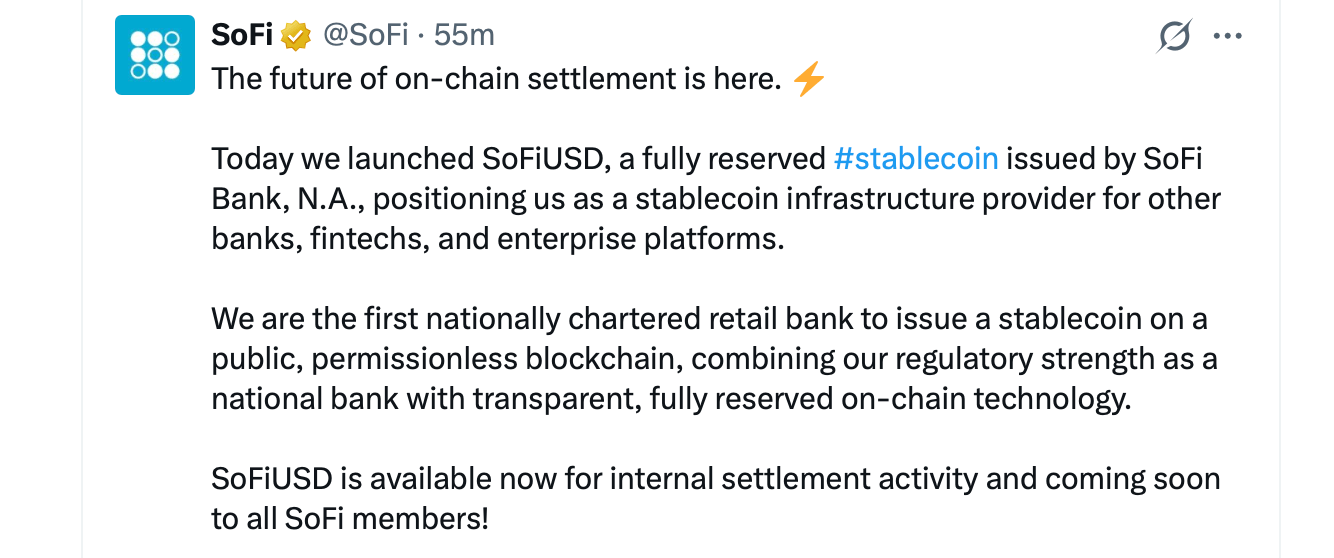
Task: Open Grok actions icon on the post
Action: (1174, 37)
